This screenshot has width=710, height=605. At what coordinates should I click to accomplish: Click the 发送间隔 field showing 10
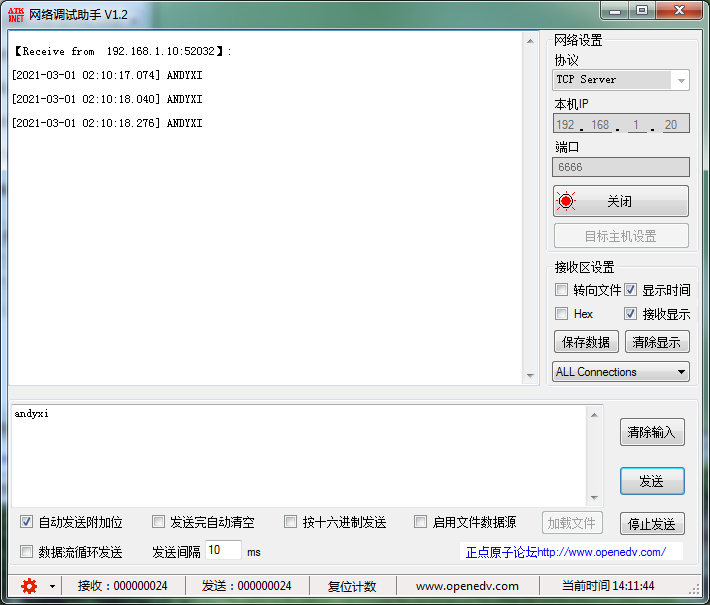click(x=223, y=550)
